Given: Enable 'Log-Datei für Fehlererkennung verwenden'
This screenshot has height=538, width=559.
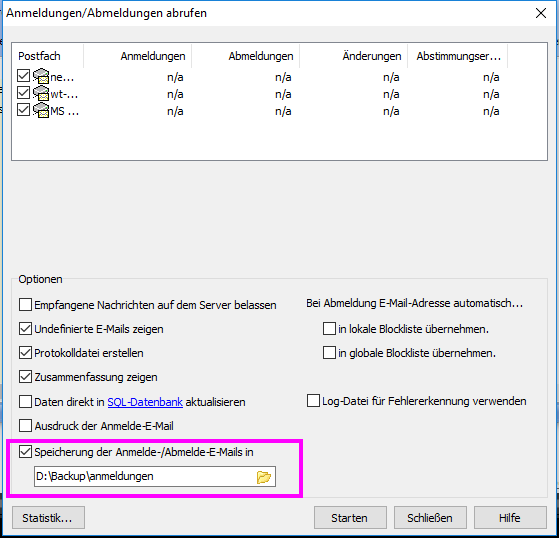Looking at the screenshot, I should (x=313, y=401).
